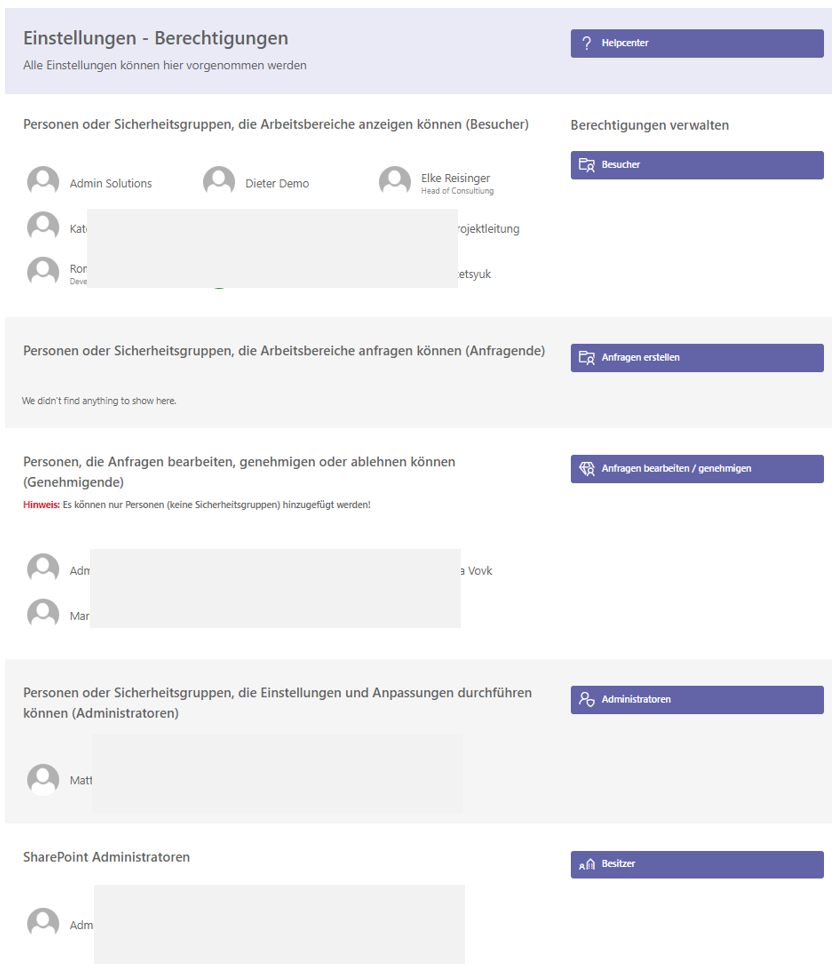
Task: Open the Anfragen erstellen permissions
Action: pyautogui.click(x=697, y=358)
